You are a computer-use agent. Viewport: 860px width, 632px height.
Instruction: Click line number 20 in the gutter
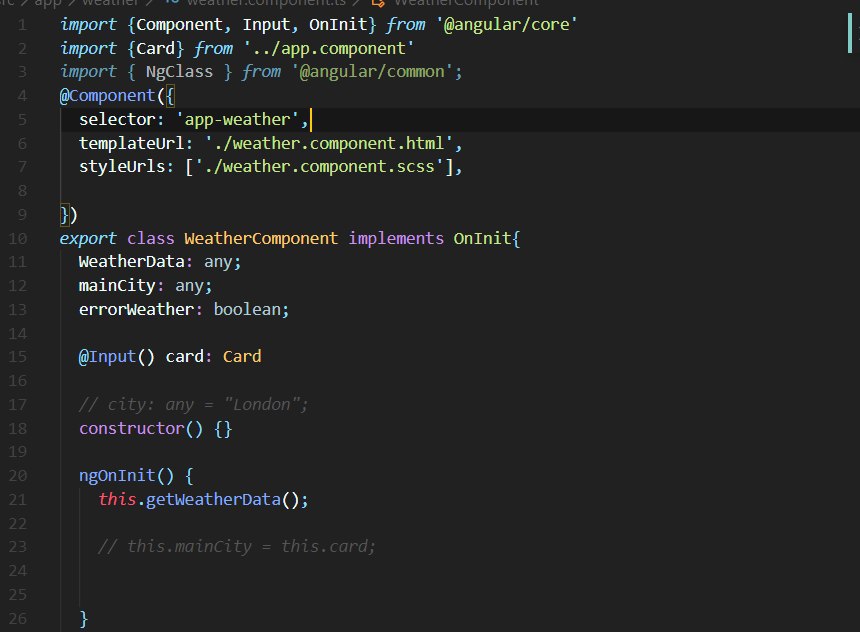click(18, 476)
